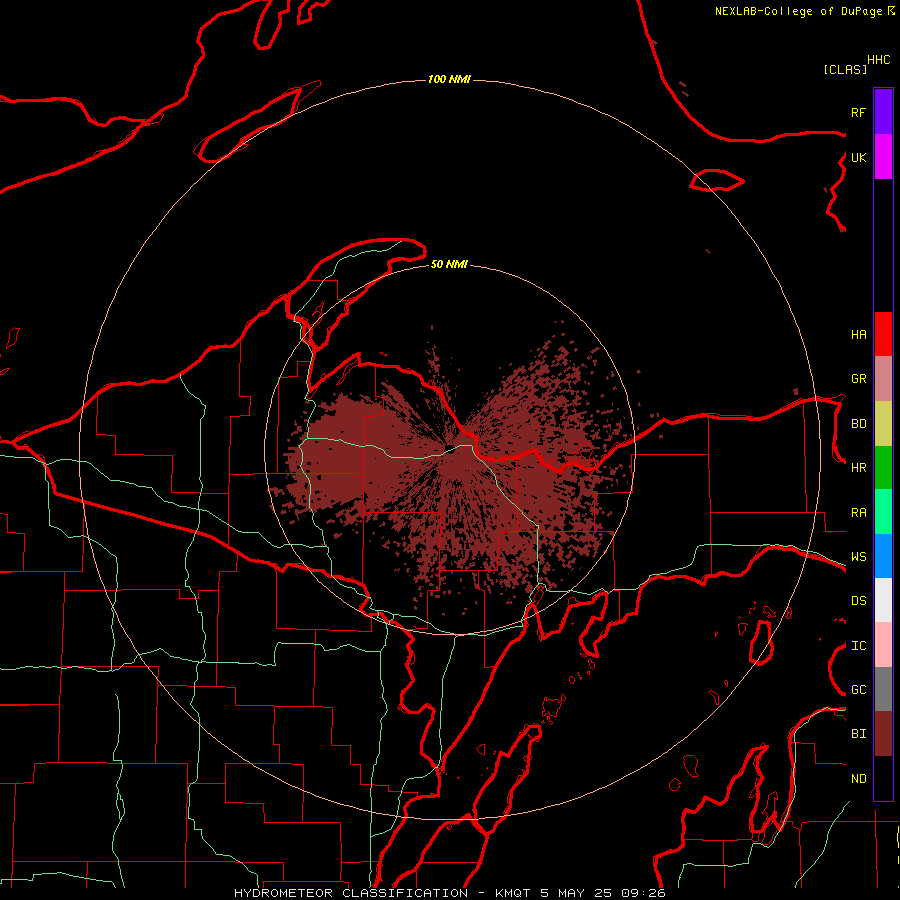Viewport: 900px width, 900px height.
Task: Click the 'BD' legend label
Action: tap(858, 424)
